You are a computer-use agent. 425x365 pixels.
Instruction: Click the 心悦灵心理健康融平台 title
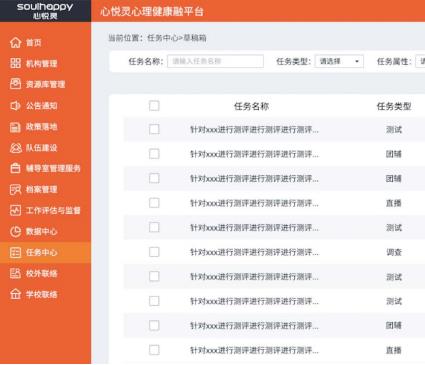(x=152, y=11)
